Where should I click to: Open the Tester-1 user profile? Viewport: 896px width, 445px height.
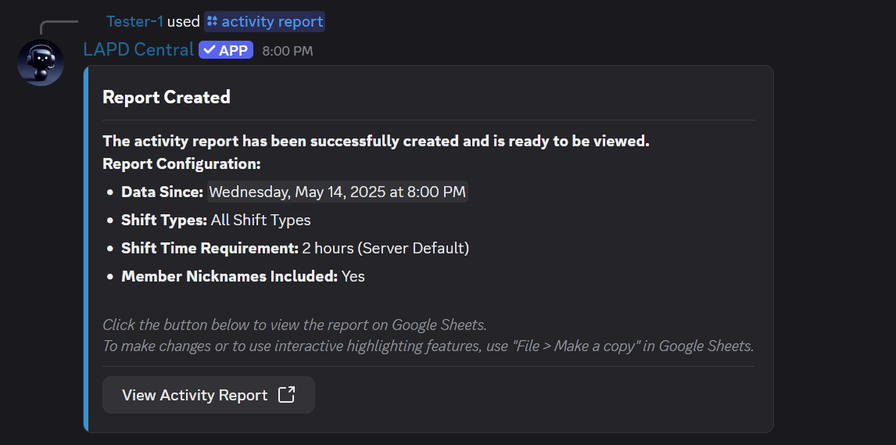coord(134,21)
